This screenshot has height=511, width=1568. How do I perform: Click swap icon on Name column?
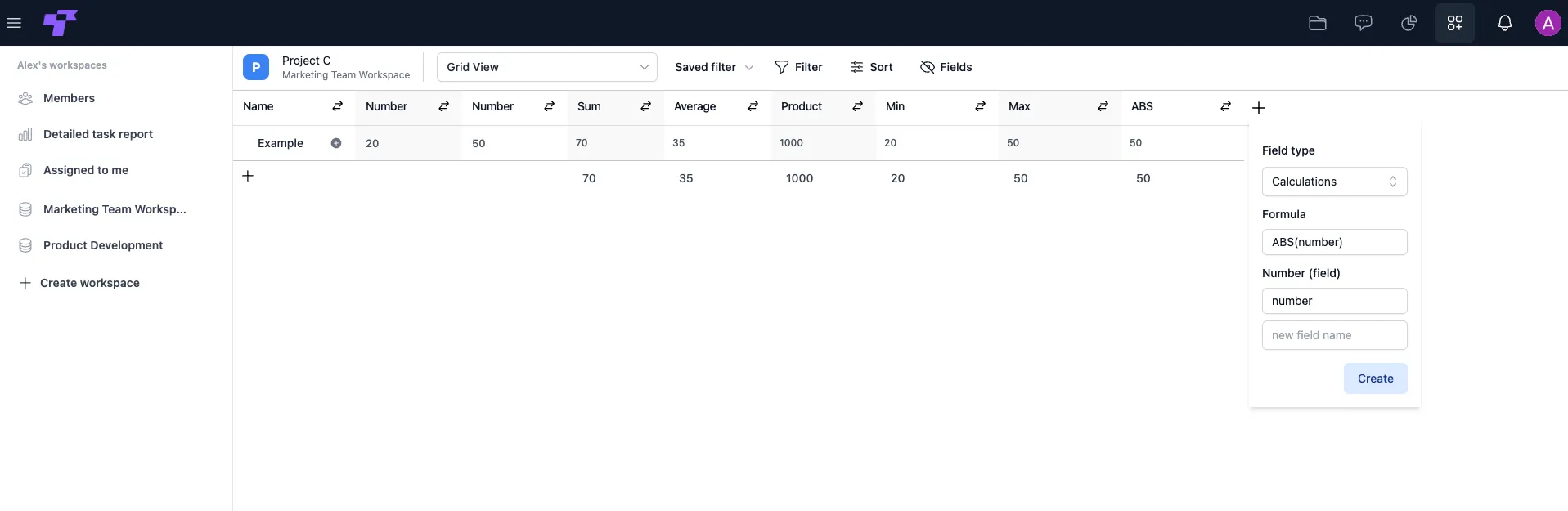[338, 106]
